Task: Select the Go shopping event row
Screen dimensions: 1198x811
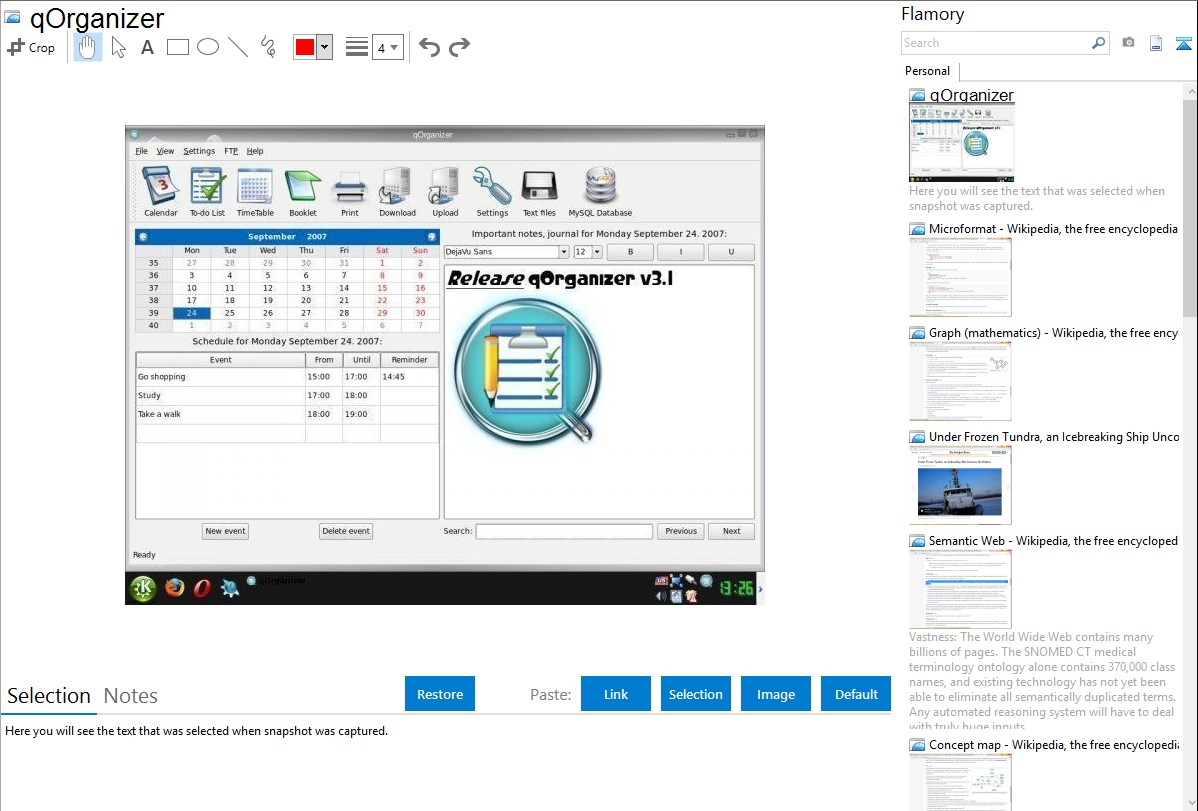Action: click(287, 377)
